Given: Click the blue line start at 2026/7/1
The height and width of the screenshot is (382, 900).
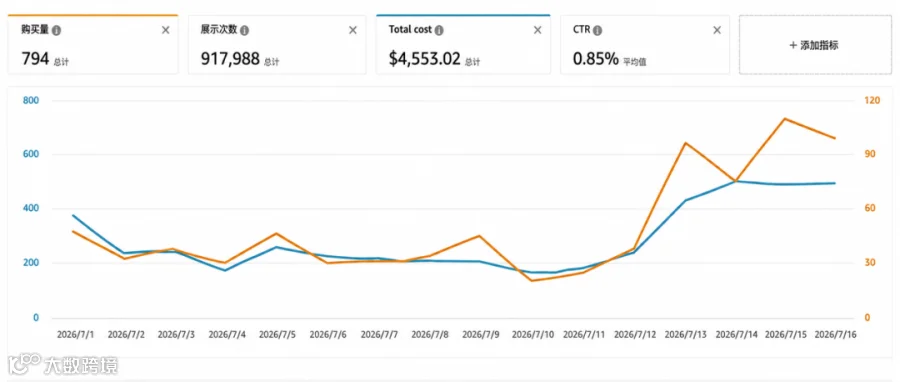Looking at the screenshot, I should coord(73,215).
